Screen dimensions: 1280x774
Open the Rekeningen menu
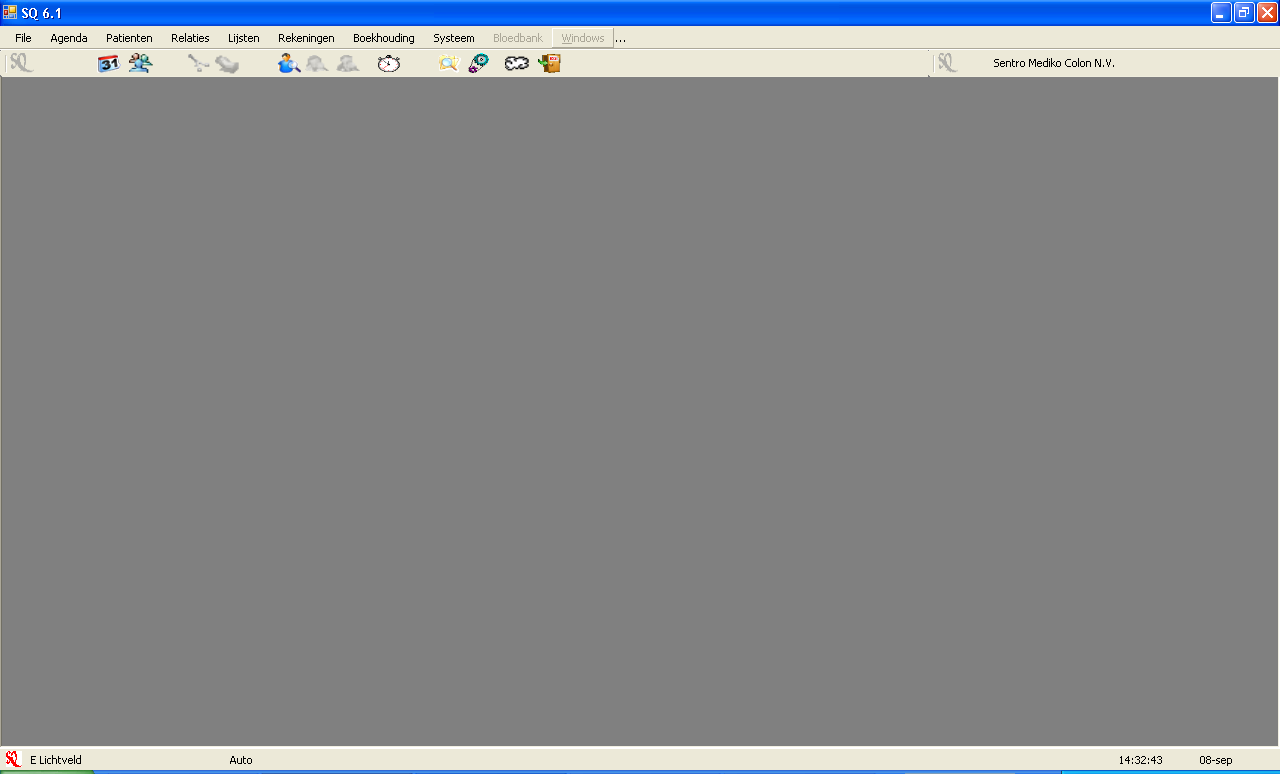(306, 38)
